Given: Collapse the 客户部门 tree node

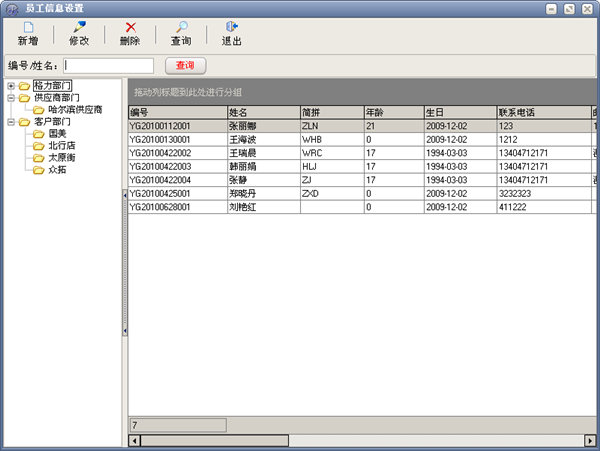Looking at the screenshot, I should click(10, 121).
